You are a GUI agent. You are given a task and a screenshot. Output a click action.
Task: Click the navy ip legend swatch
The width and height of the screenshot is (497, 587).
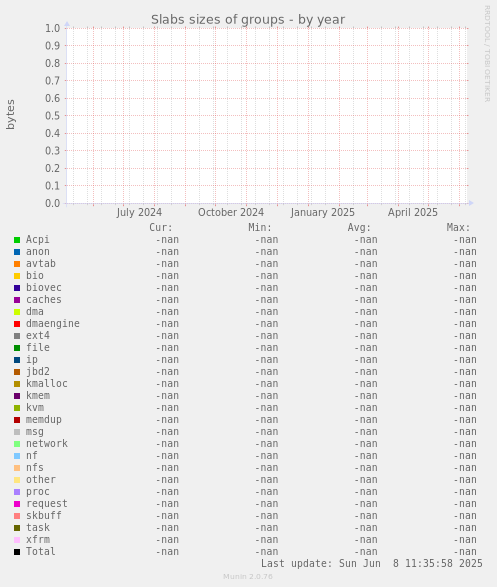tap(17, 360)
